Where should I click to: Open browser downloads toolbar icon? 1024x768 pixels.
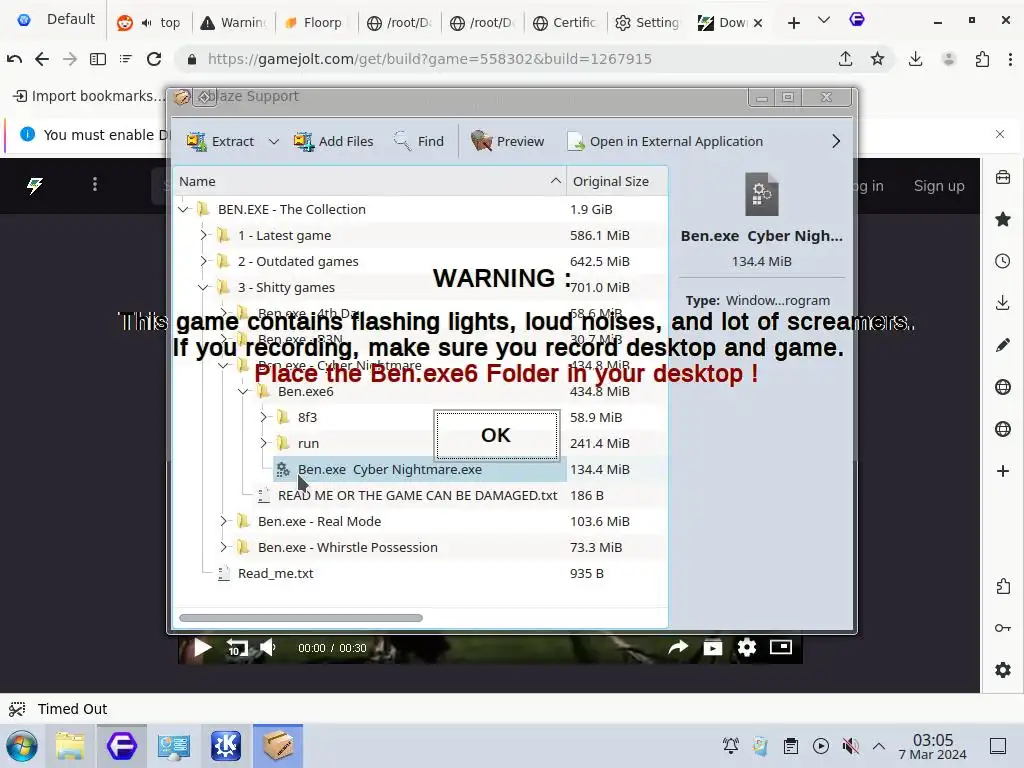pos(916,59)
